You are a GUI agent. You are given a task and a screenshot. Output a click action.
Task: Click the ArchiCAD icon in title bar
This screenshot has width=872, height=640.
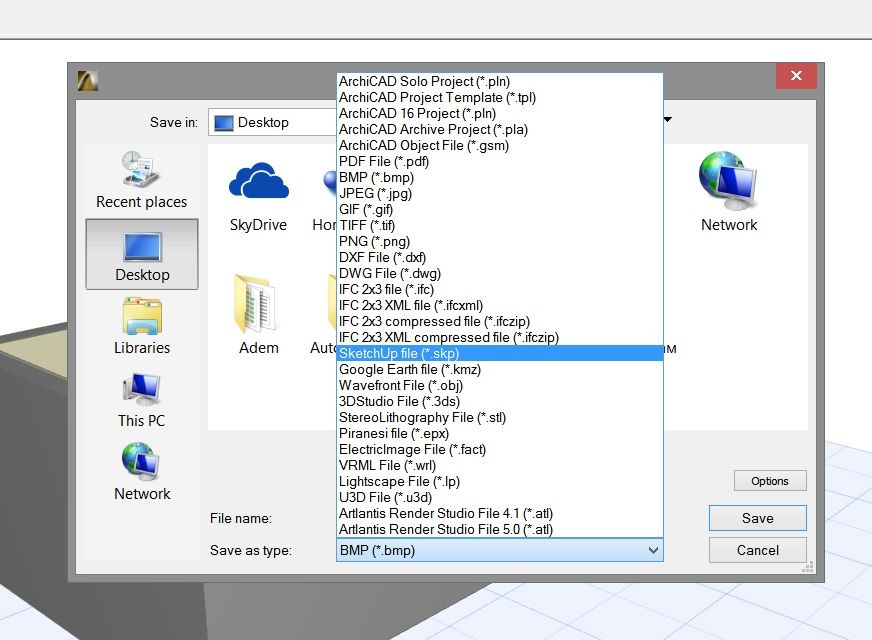coord(88,81)
